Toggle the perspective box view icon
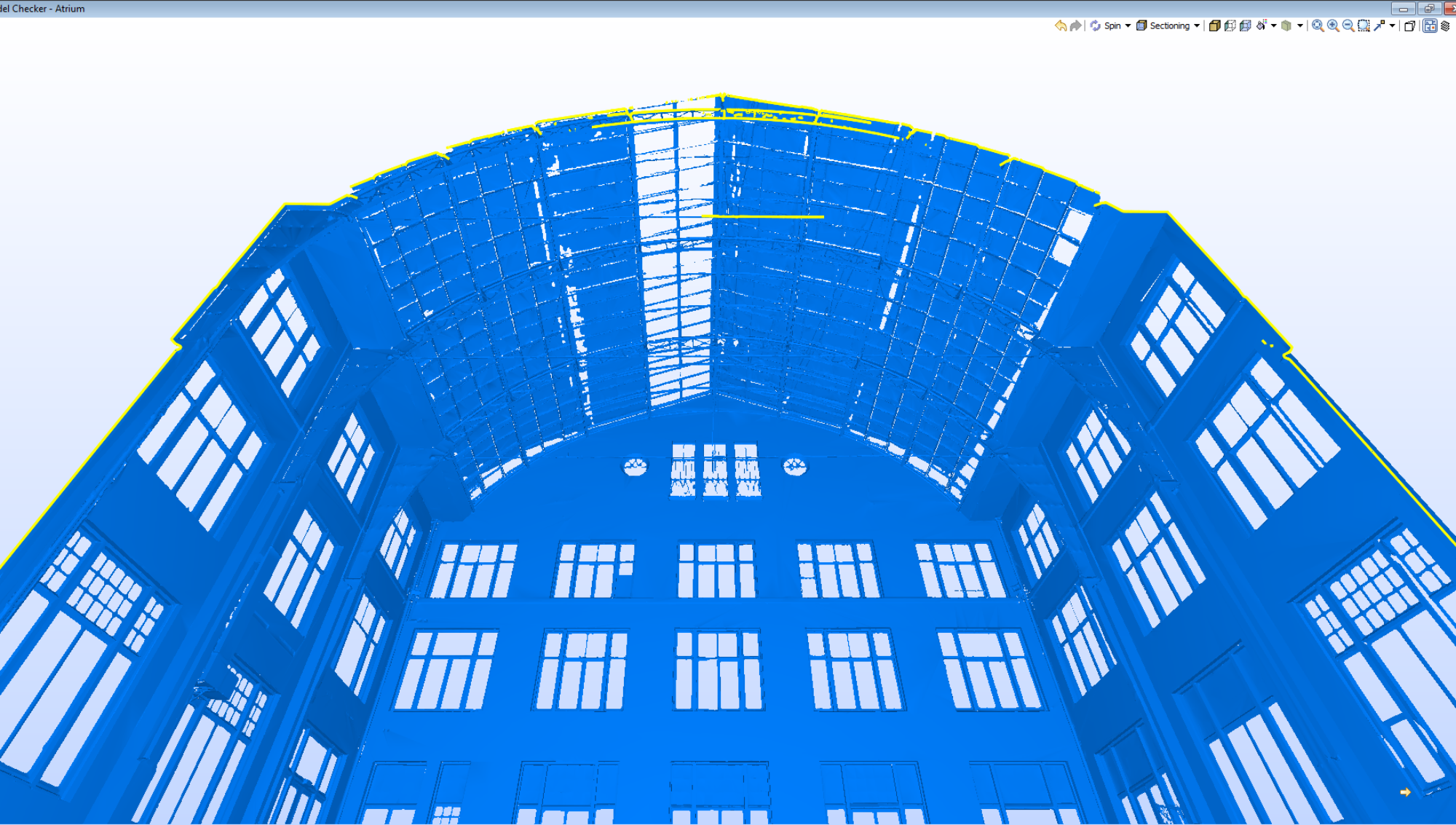Screen dimensions: 1456x825 (1409, 25)
